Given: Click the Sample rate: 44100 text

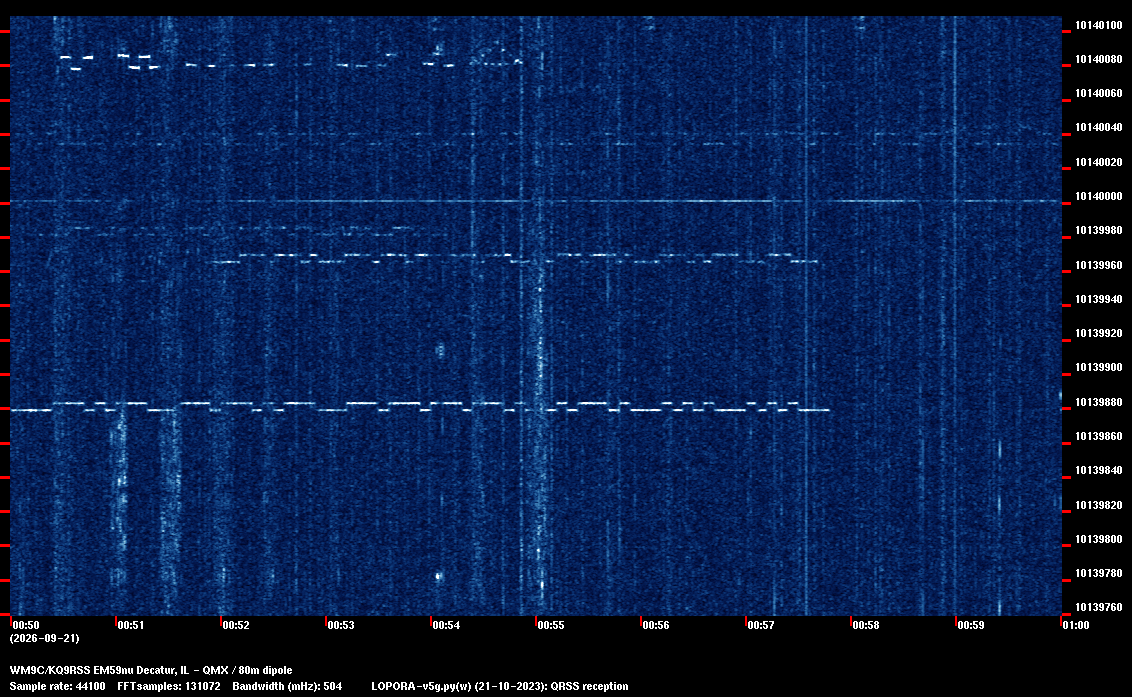Looking at the screenshot, I should [x=57, y=686].
